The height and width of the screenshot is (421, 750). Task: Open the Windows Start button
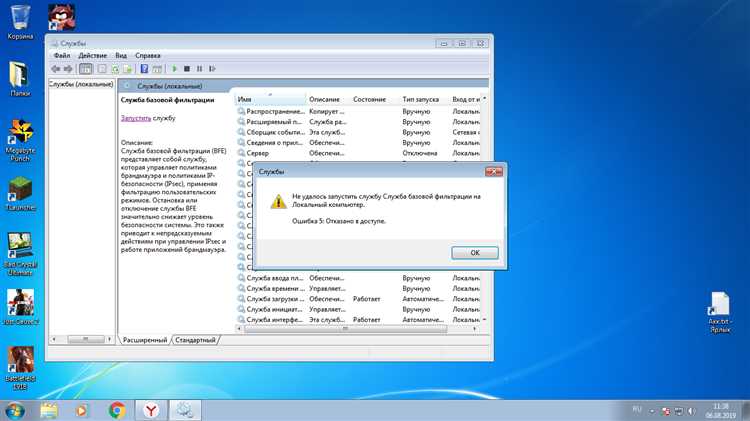[x=15, y=410]
